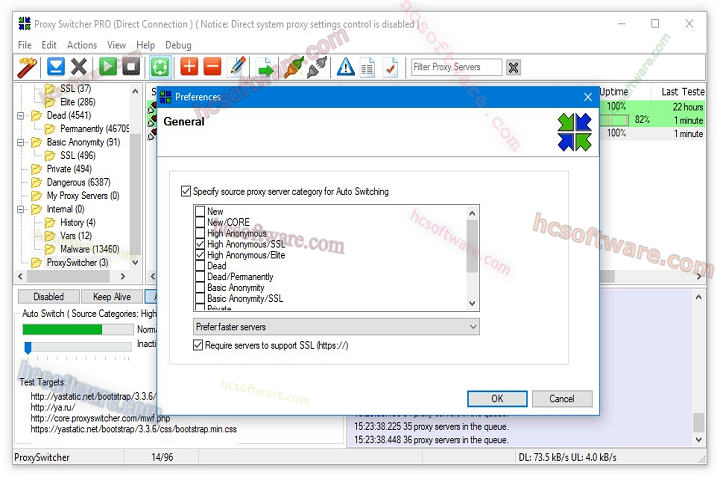Viewport: 720px width, 480px height.
Task: Check the Basic Anonymity category checkbox
Action: (x=200, y=288)
